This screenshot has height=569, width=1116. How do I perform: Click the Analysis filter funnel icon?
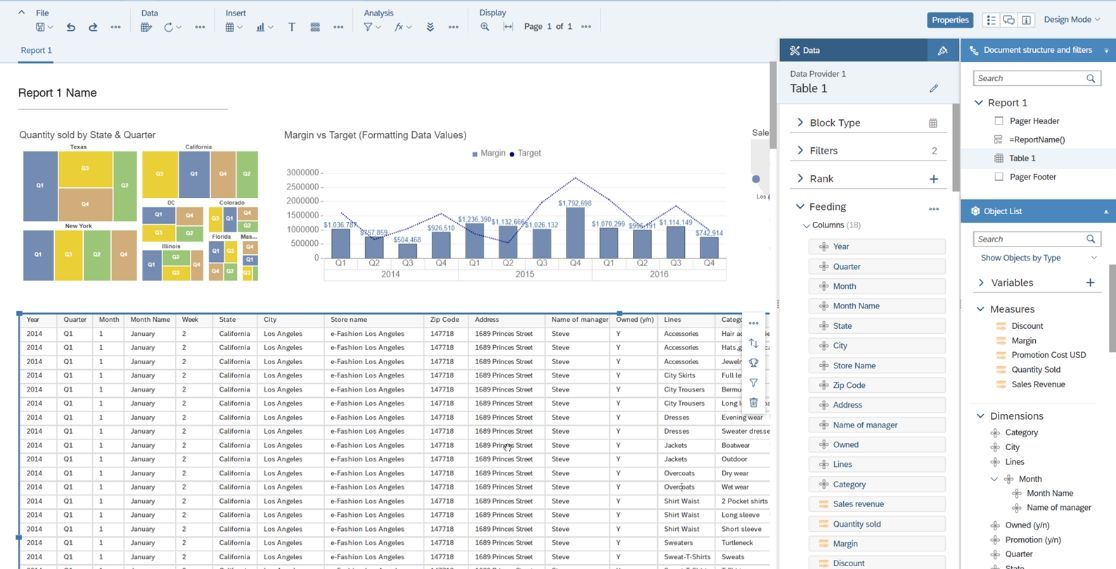pos(368,27)
